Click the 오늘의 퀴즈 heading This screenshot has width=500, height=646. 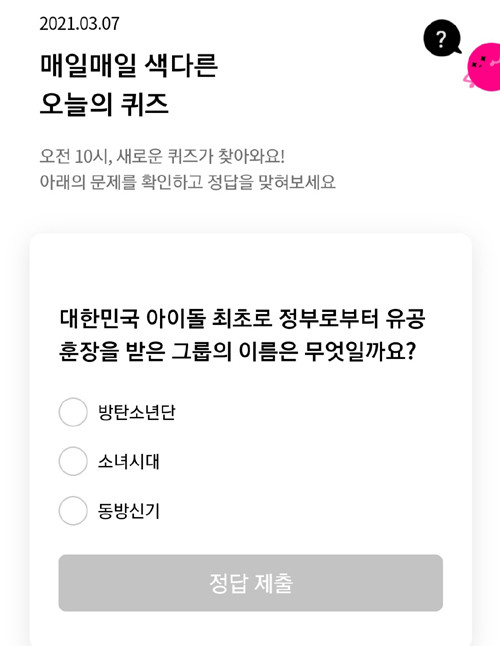tap(104, 104)
